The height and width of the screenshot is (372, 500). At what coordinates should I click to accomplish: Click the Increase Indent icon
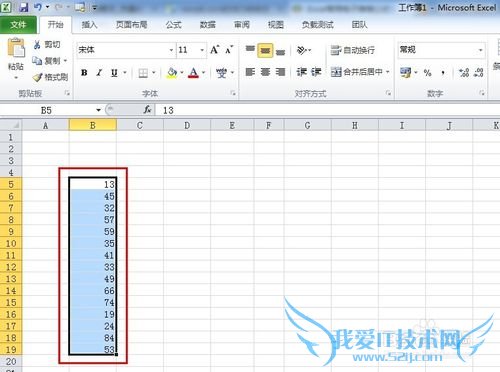pyautogui.click(x=316, y=72)
